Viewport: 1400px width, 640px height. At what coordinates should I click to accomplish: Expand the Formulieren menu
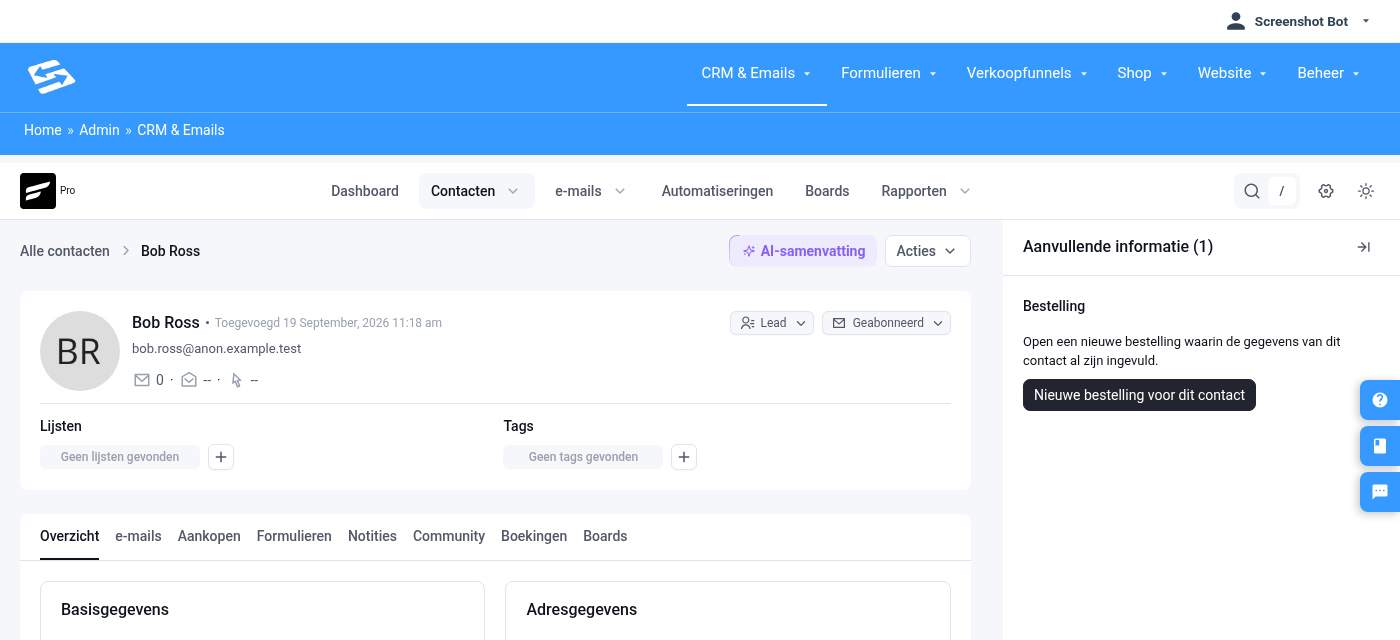point(889,73)
